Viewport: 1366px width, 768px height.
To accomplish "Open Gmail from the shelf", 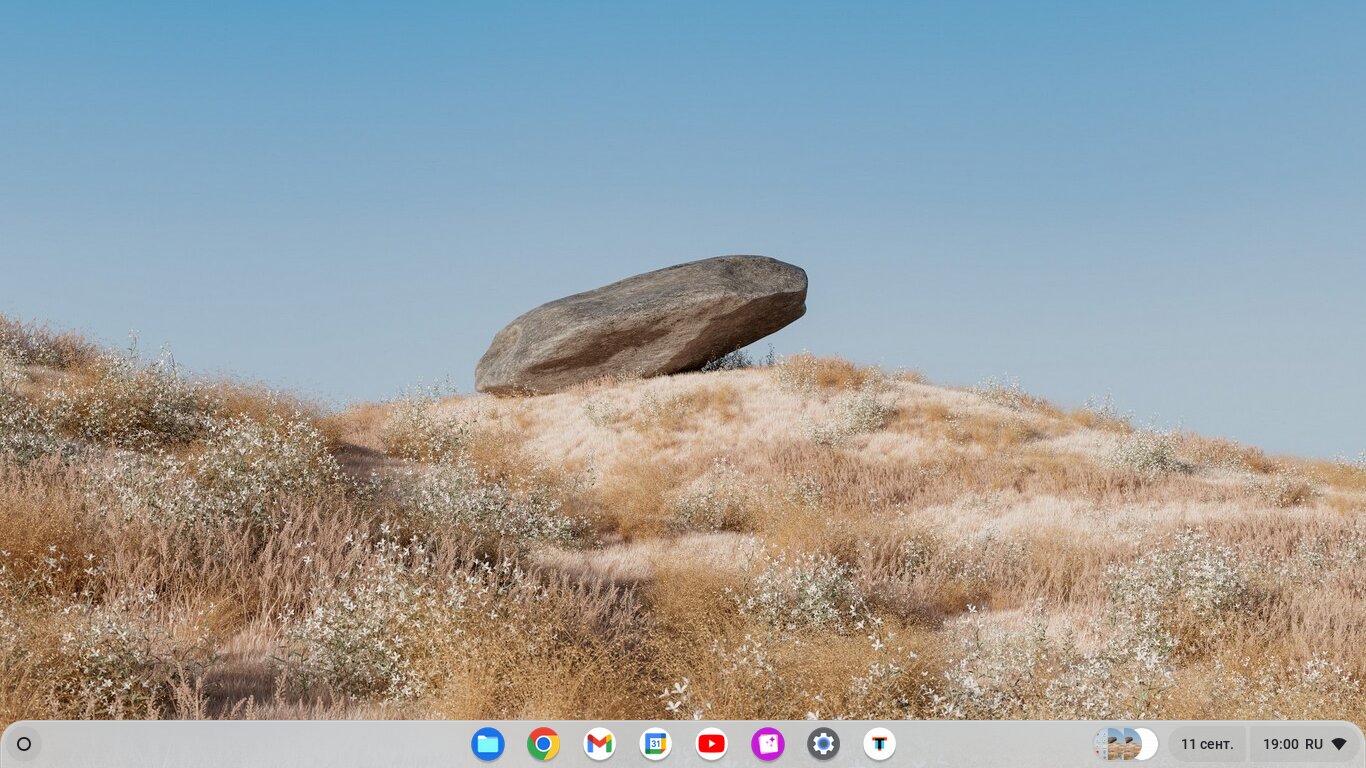I will click(600, 744).
